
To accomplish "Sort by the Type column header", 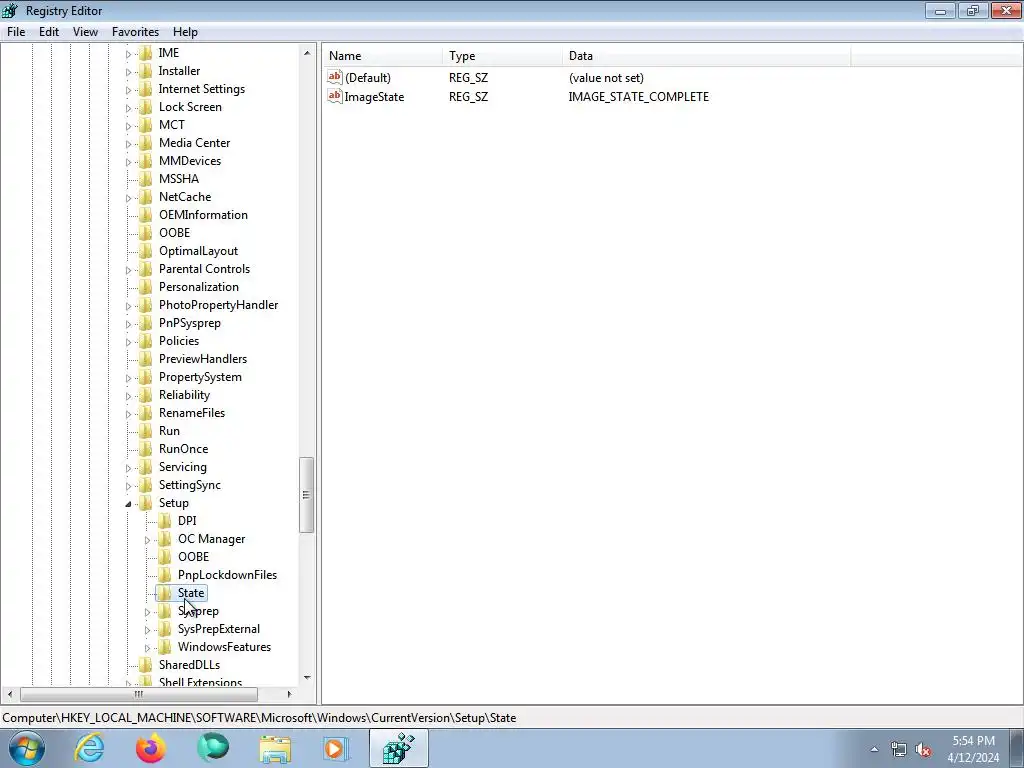I will tap(502, 56).
